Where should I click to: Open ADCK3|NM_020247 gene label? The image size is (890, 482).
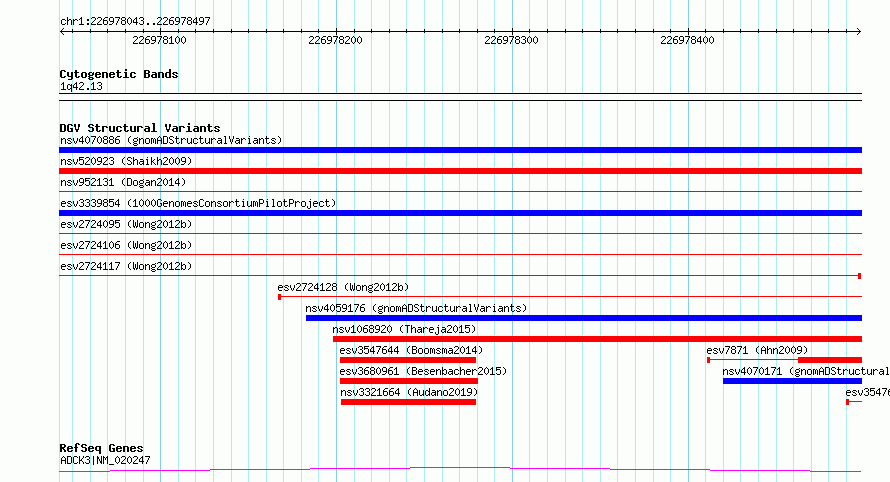click(x=105, y=460)
